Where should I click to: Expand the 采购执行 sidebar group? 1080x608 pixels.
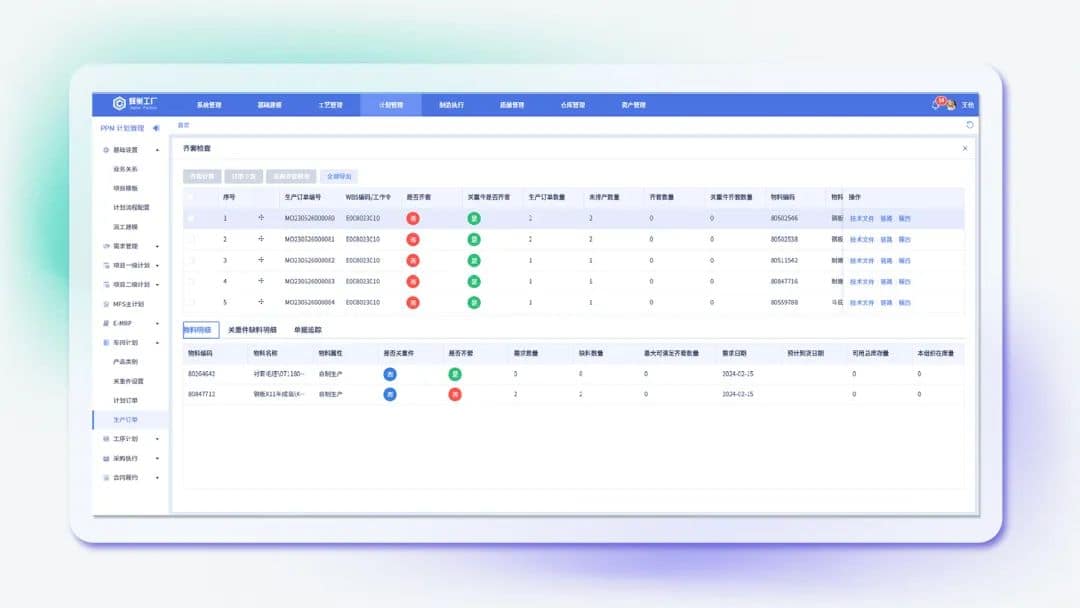[157, 458]
